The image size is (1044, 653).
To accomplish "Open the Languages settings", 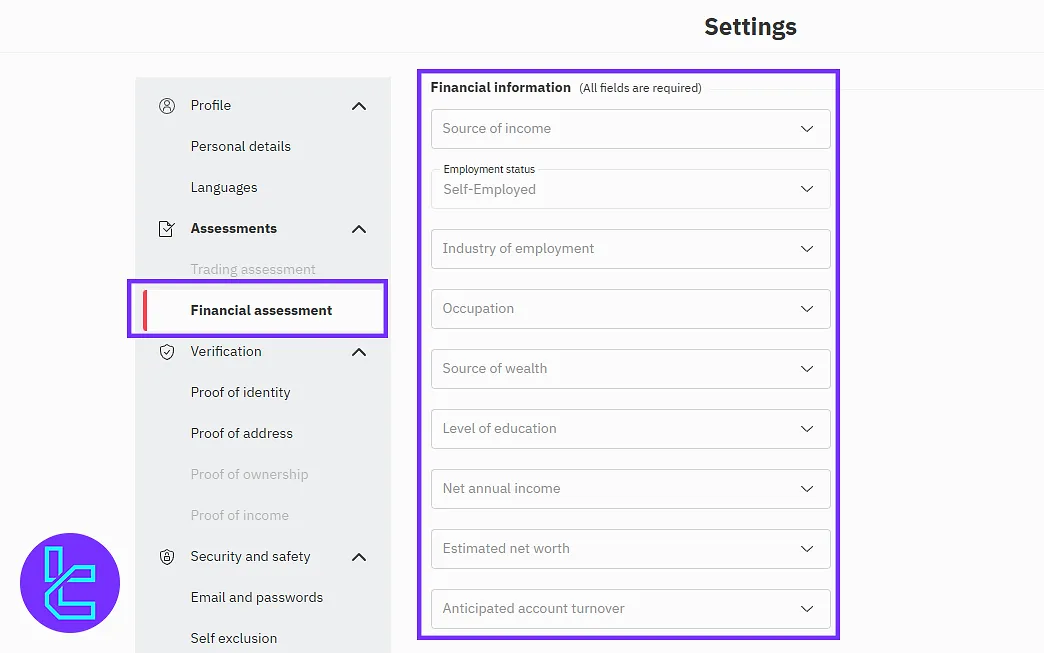I will tap(224, 188).
